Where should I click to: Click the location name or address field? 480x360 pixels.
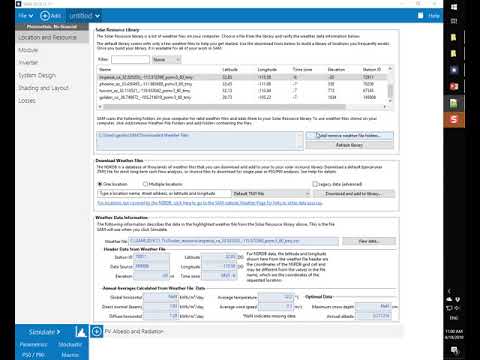164,194
